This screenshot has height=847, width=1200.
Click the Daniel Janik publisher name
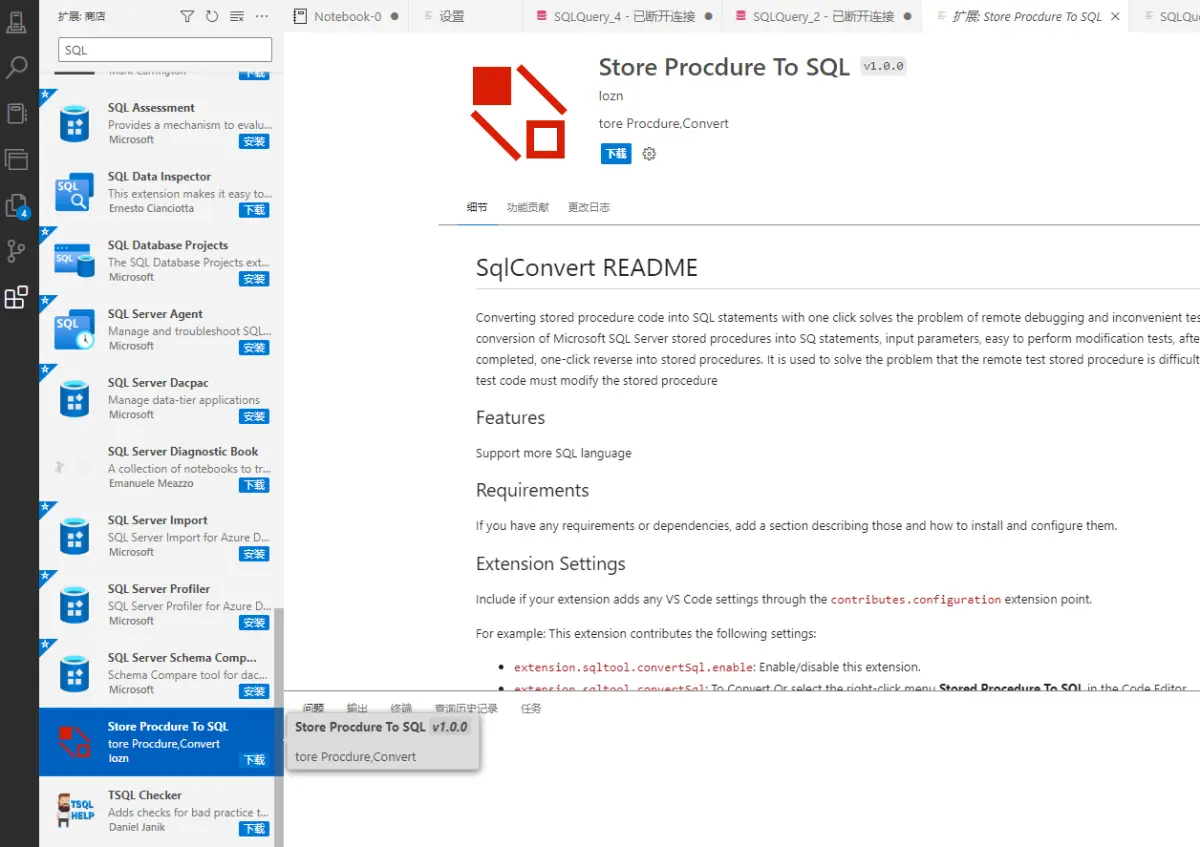click(135, 827)
